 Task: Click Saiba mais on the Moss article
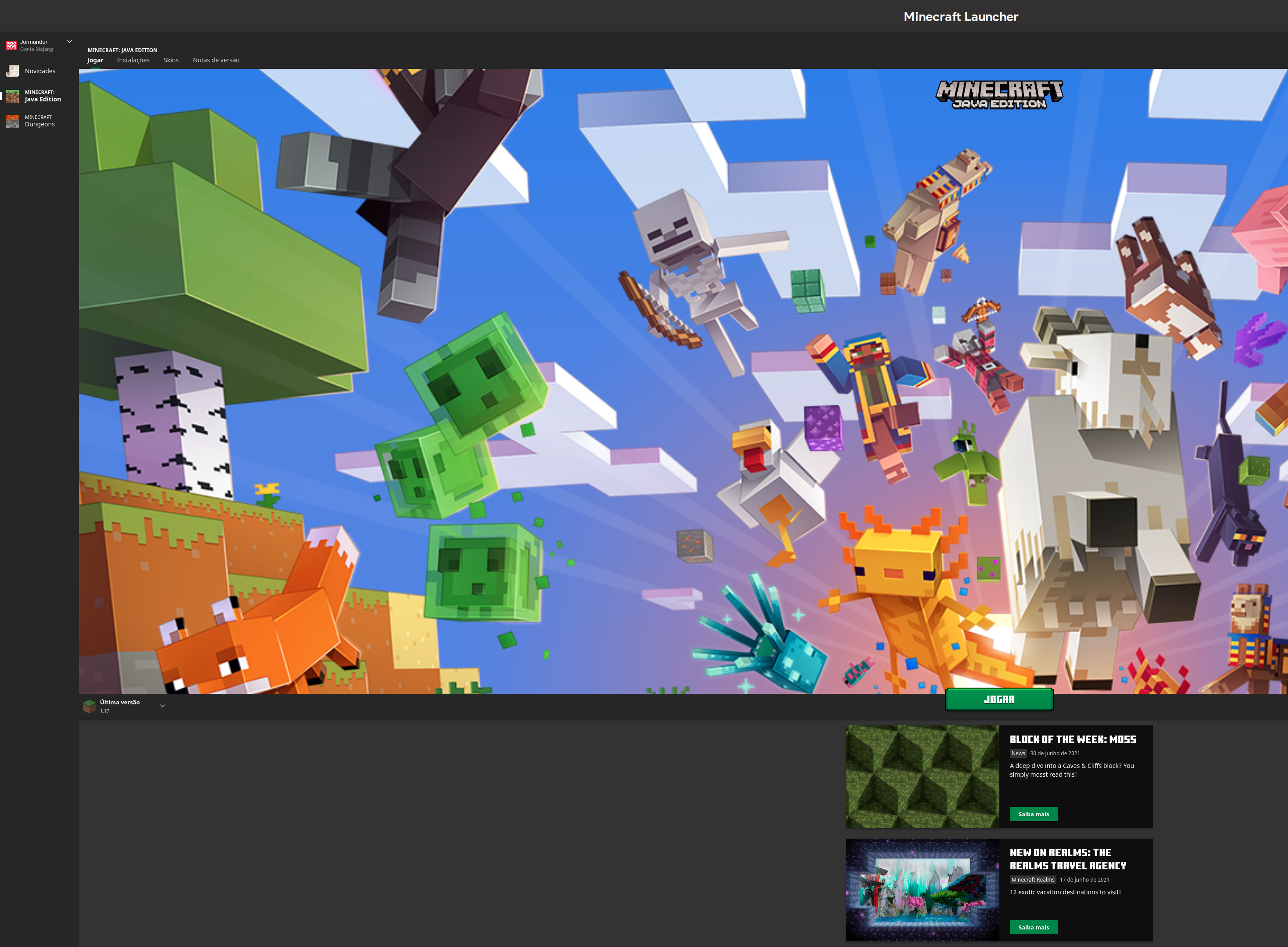click(1033, 814)
